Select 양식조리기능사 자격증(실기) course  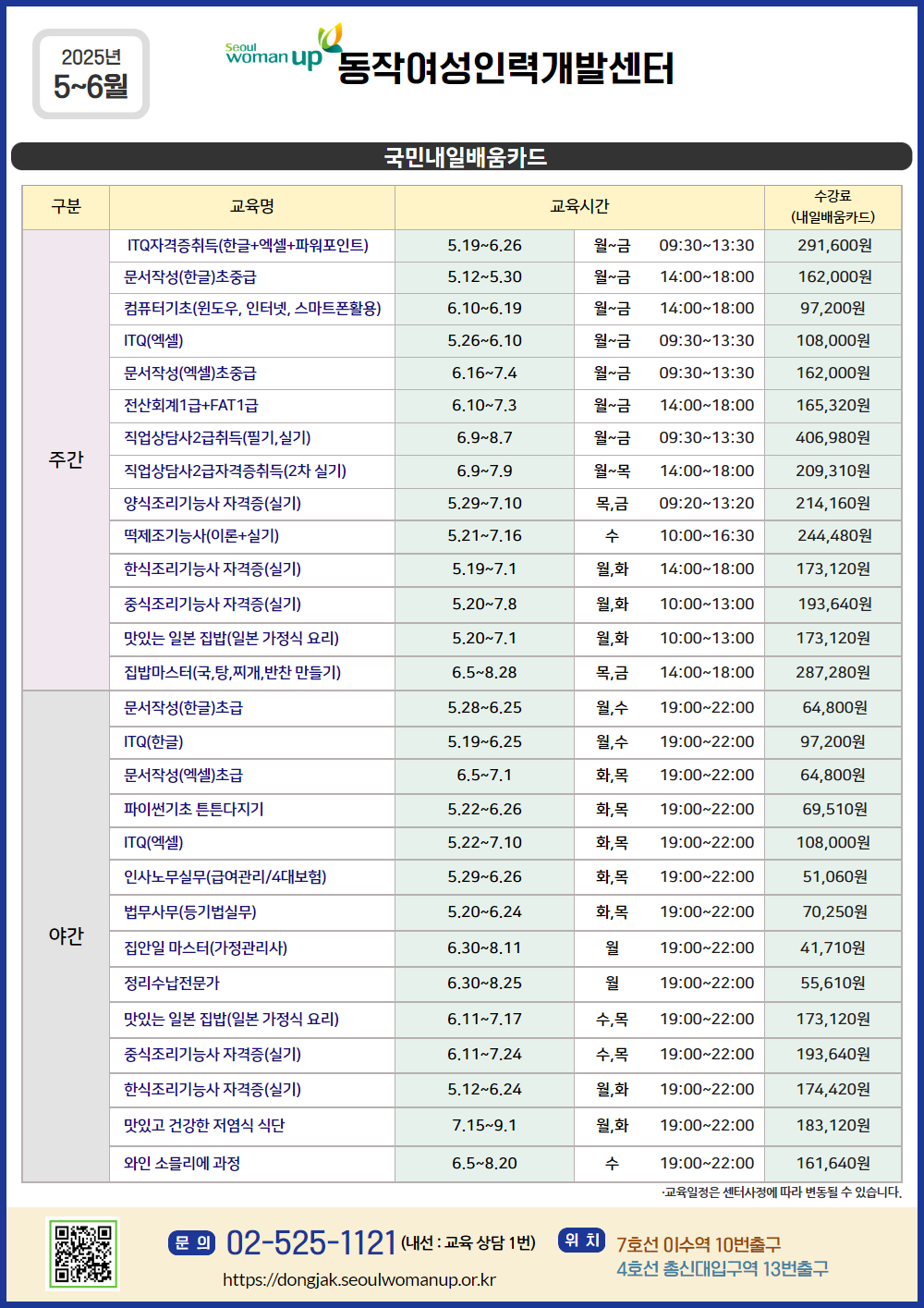pos(213,504)
